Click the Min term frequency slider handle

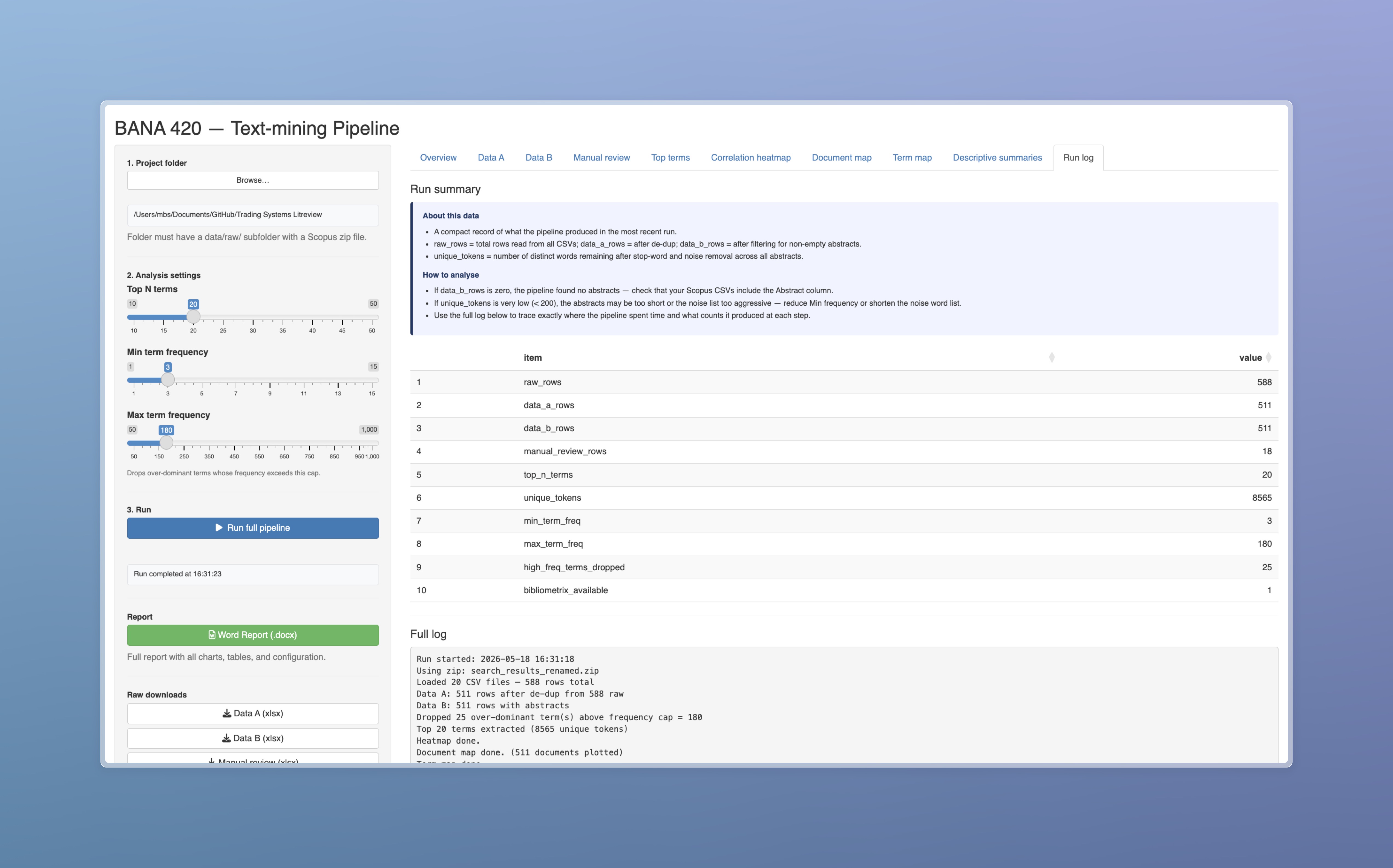(168, 380)
